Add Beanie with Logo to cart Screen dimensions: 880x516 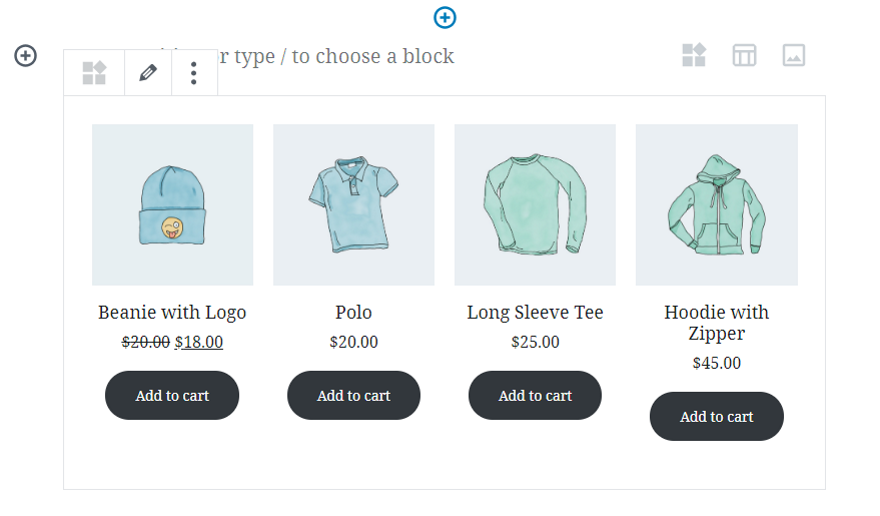[172, 395]
